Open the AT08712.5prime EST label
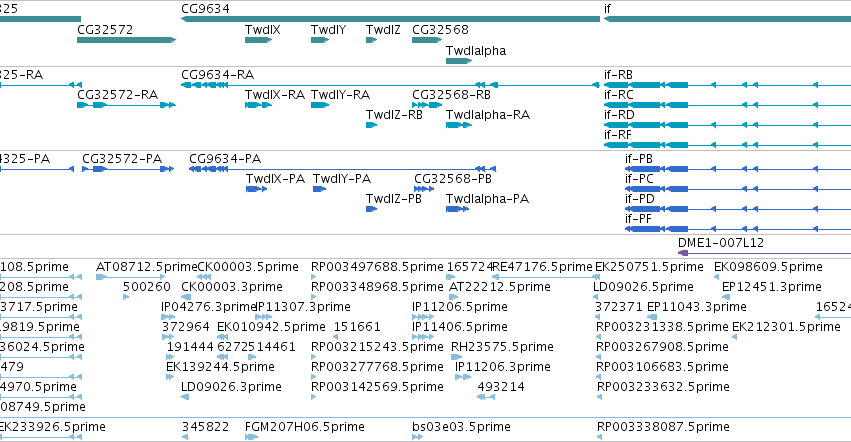This screenshot has width=851, height=442. pyautogui.click(x=147, y=267)
